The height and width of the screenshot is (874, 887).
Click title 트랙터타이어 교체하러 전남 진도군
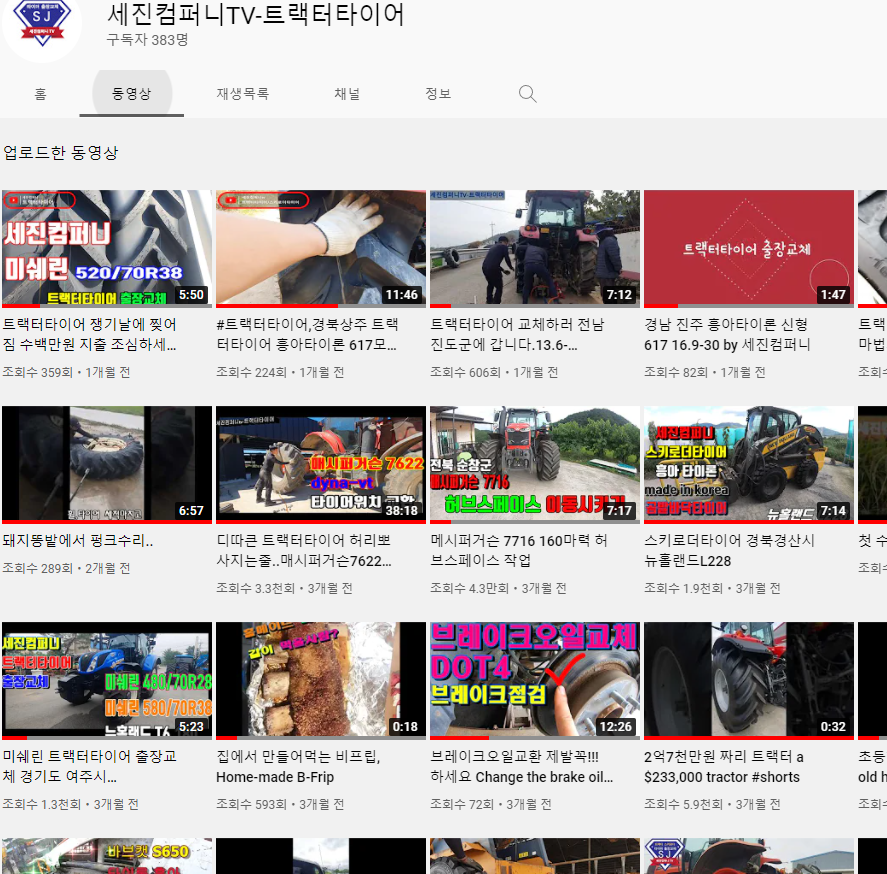[x=517, y=334]
